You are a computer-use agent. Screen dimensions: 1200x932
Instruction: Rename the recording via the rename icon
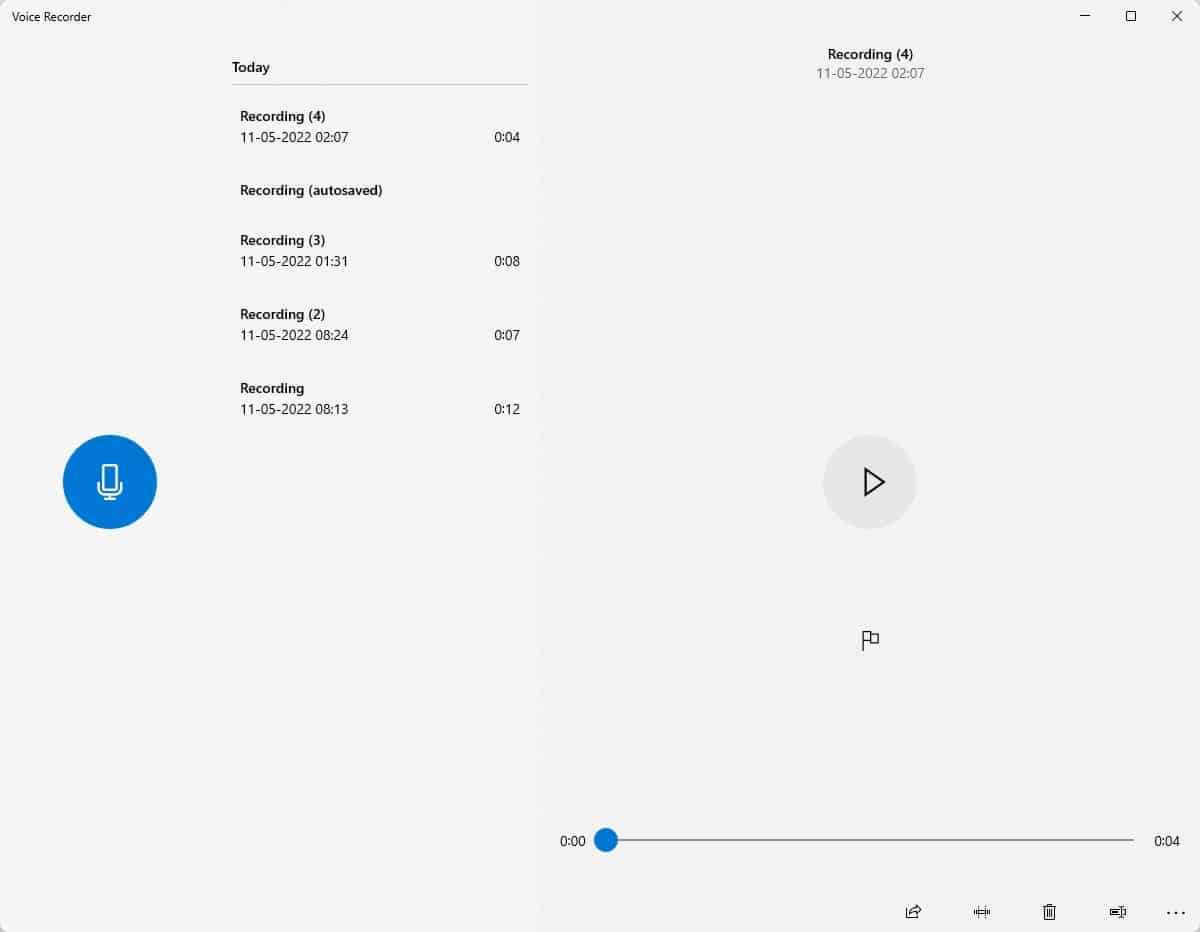(x=1118, y=912)
